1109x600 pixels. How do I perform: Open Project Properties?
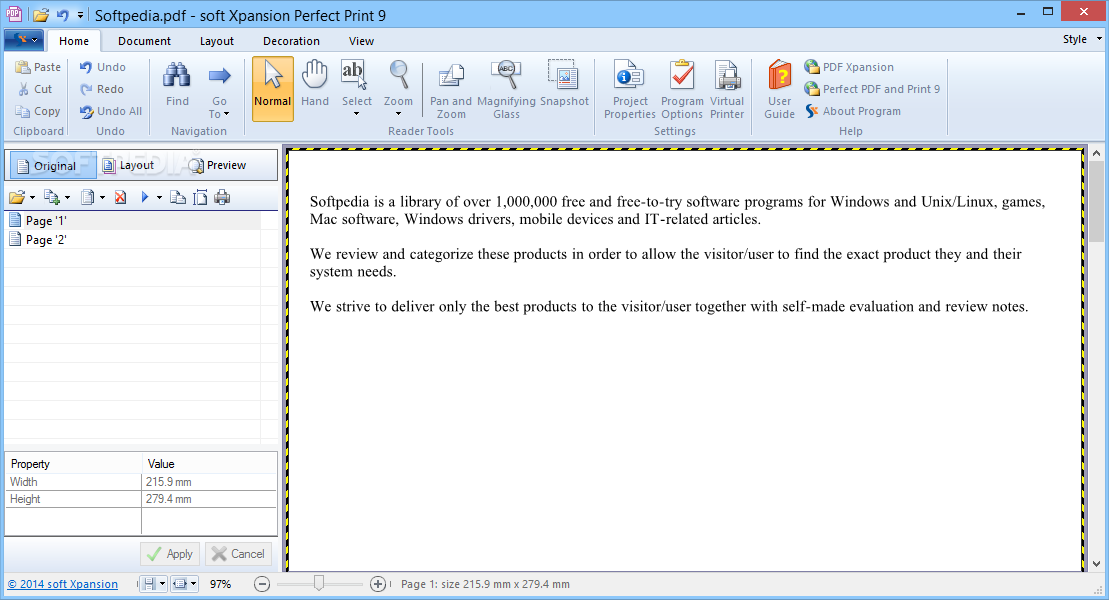pyautogui.click(x=629, y=89)
